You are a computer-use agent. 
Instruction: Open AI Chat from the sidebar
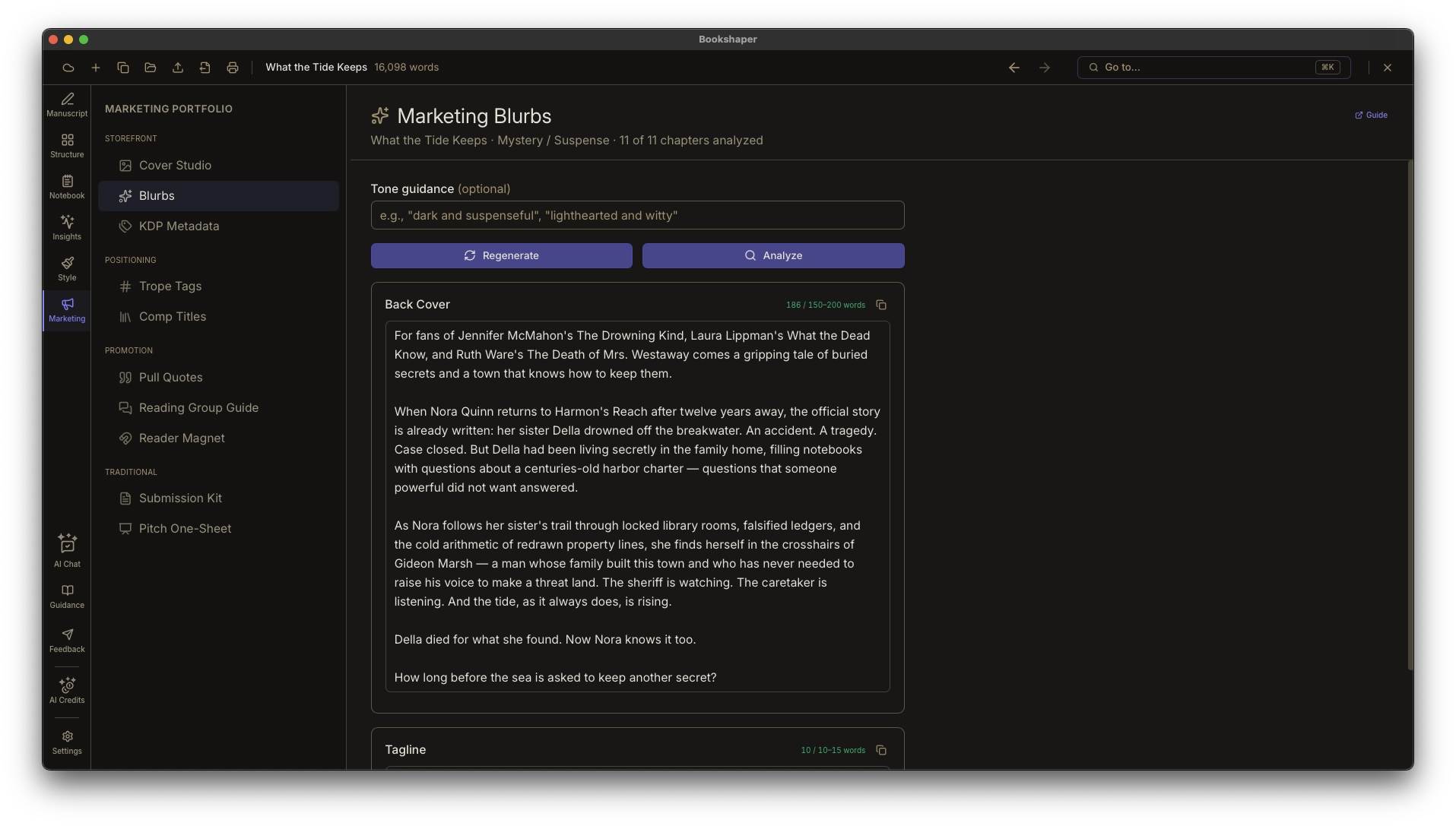pos(67,551)
